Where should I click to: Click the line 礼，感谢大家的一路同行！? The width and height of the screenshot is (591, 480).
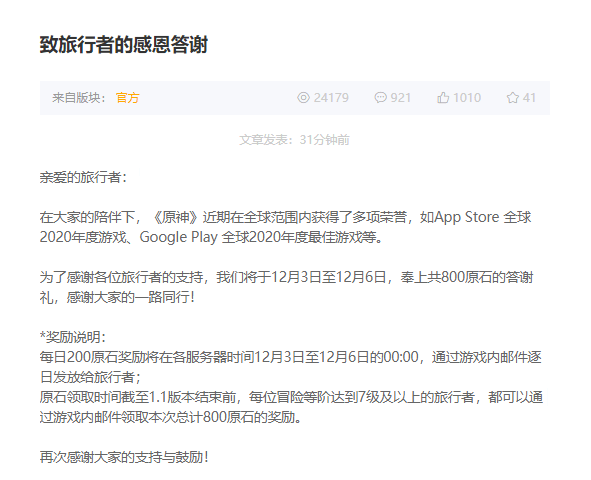[x=118, y=297]
